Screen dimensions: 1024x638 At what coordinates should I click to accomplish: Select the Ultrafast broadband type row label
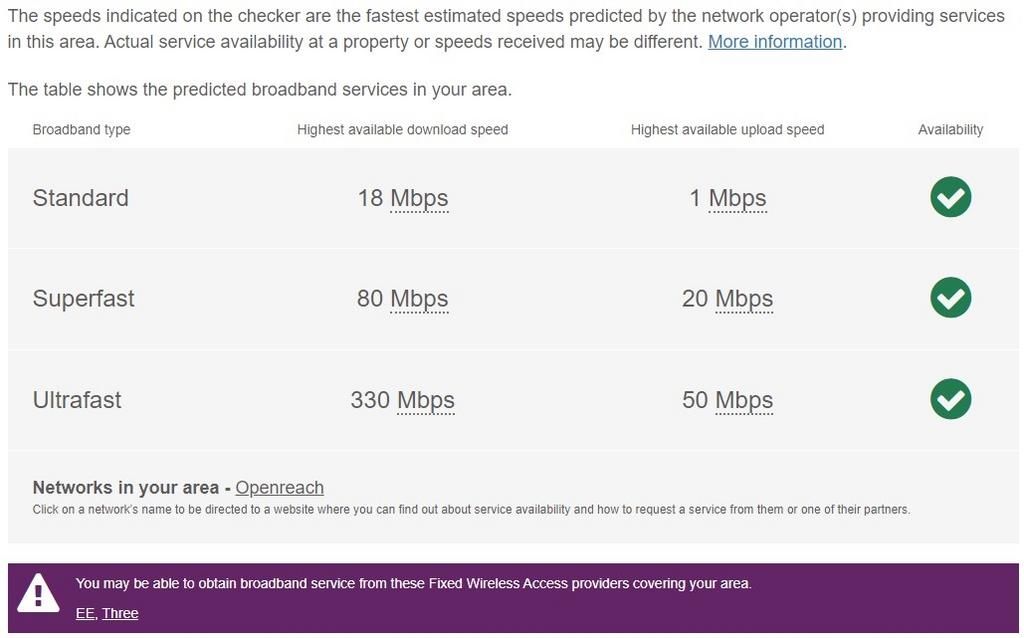point(77,400)
